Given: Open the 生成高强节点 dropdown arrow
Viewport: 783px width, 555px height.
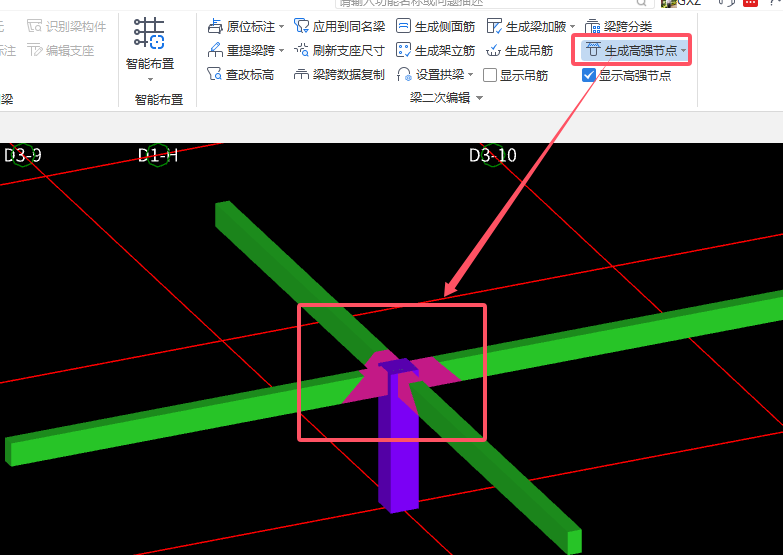Looking at the screenshot, I should point(683,50).
